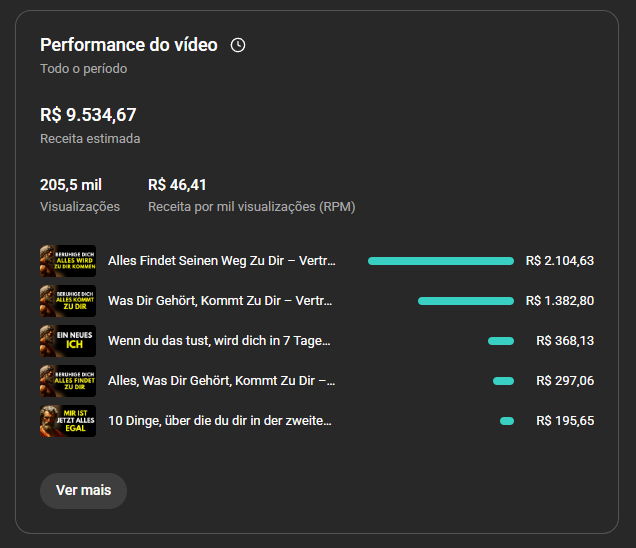
Task: Open video titled Alles Findet Seinen Weg Zu Dir
Action: [222, 261]
